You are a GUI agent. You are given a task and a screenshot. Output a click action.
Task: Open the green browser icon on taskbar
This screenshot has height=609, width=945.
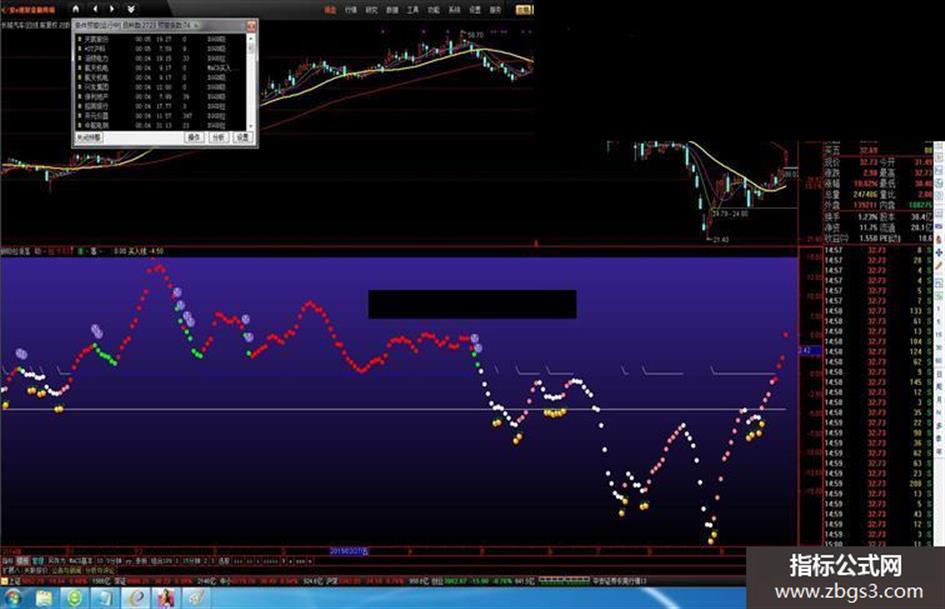[x=75, y=598]
